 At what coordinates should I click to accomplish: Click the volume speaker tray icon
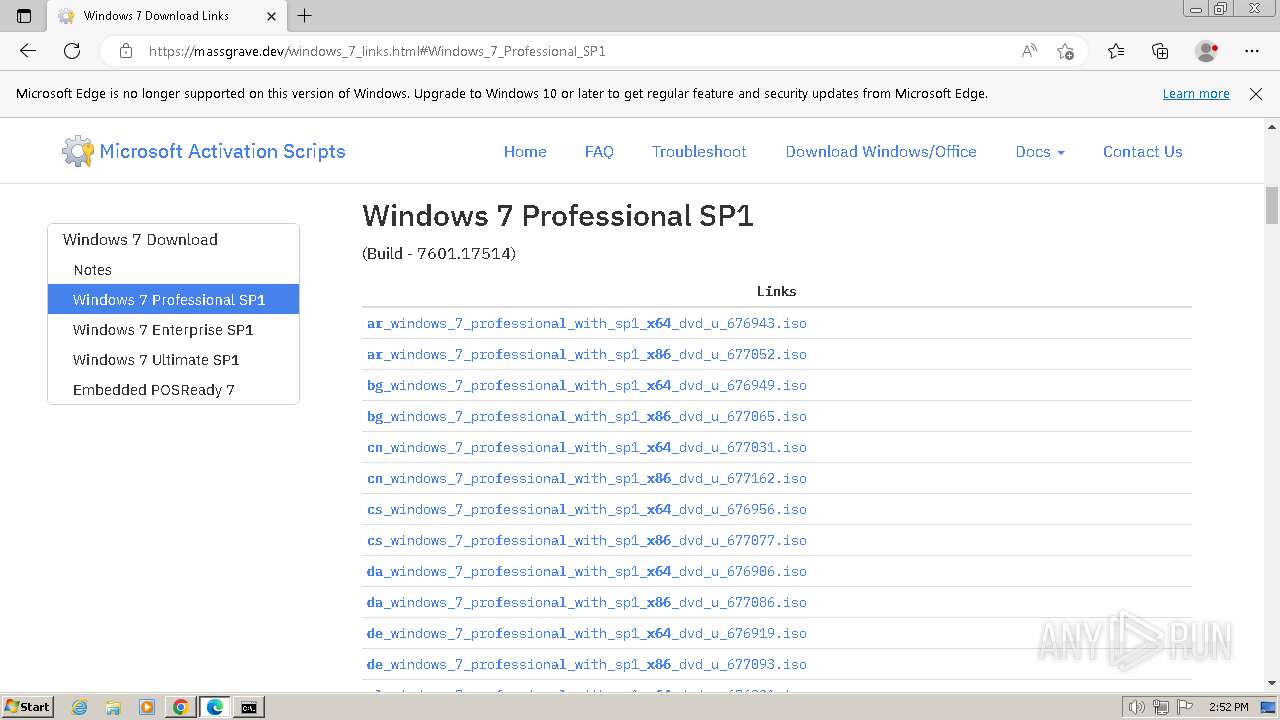1137,707
